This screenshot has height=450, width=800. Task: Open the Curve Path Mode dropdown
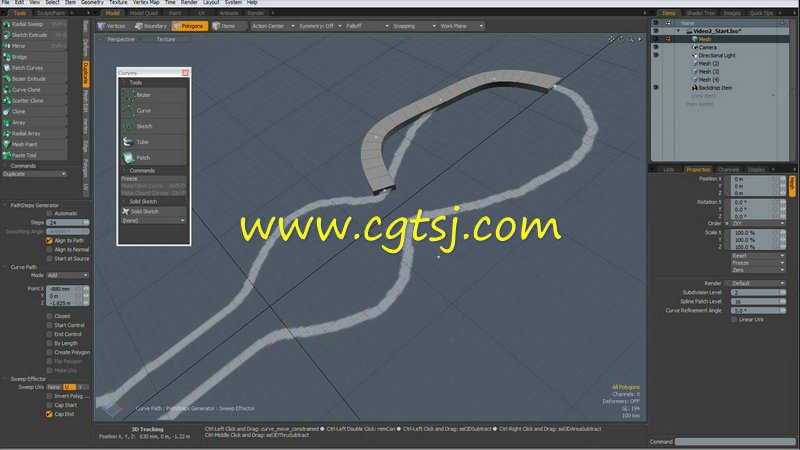(x=67, y=275)
